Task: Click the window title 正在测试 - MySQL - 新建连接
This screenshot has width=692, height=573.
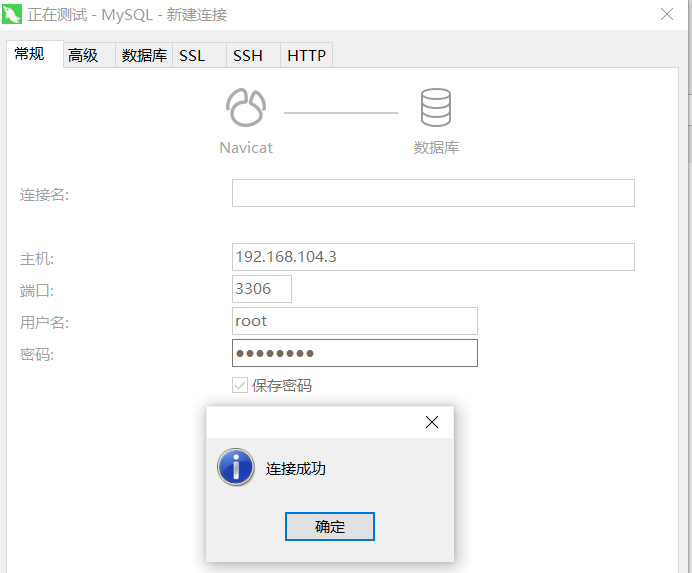Action: coord(127,15)
